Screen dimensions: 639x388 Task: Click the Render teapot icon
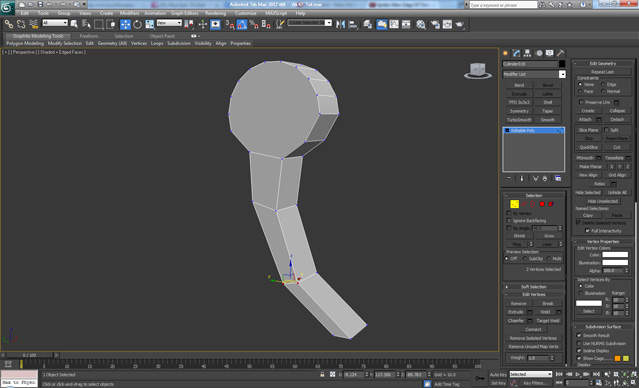pos(460,24)
